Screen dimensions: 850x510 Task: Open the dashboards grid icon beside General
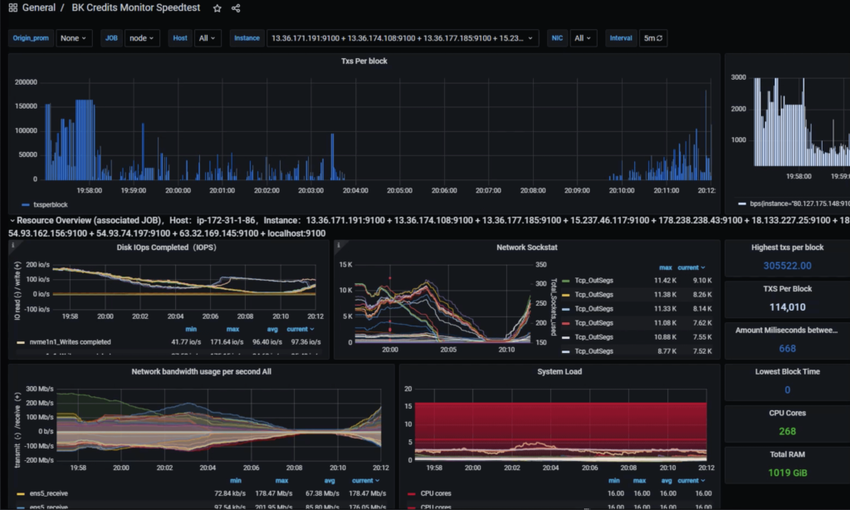[13, 8]
